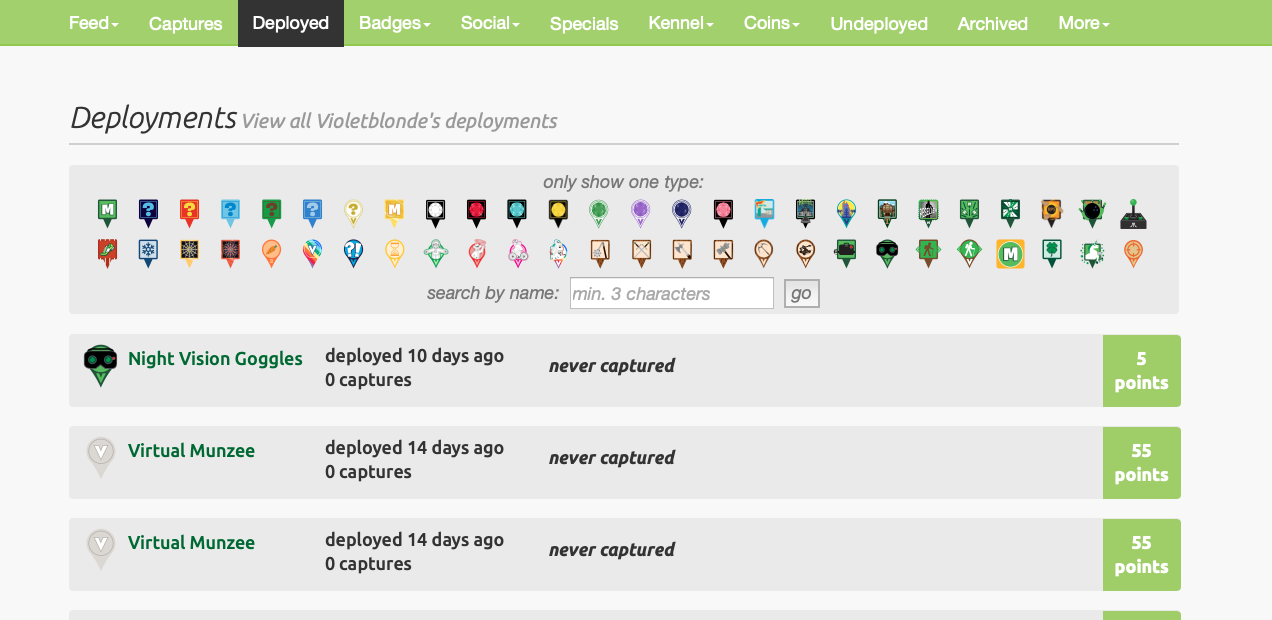Filter by the orange crosshair target pin icon
1272x620 pixels.
[1133, 253]
